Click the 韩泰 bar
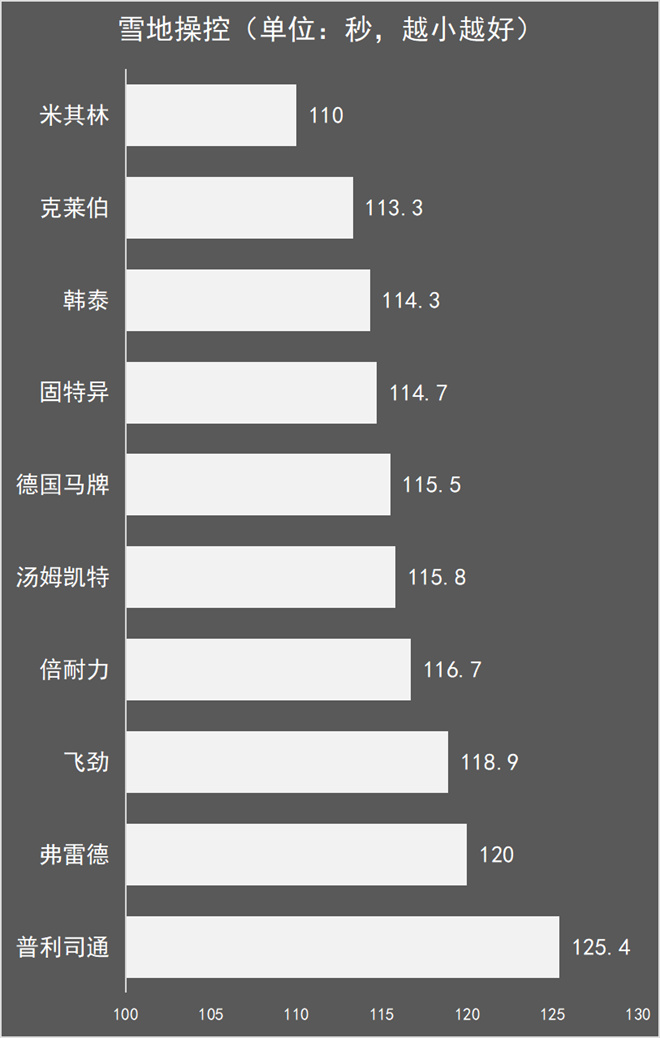 coord(248,301)
